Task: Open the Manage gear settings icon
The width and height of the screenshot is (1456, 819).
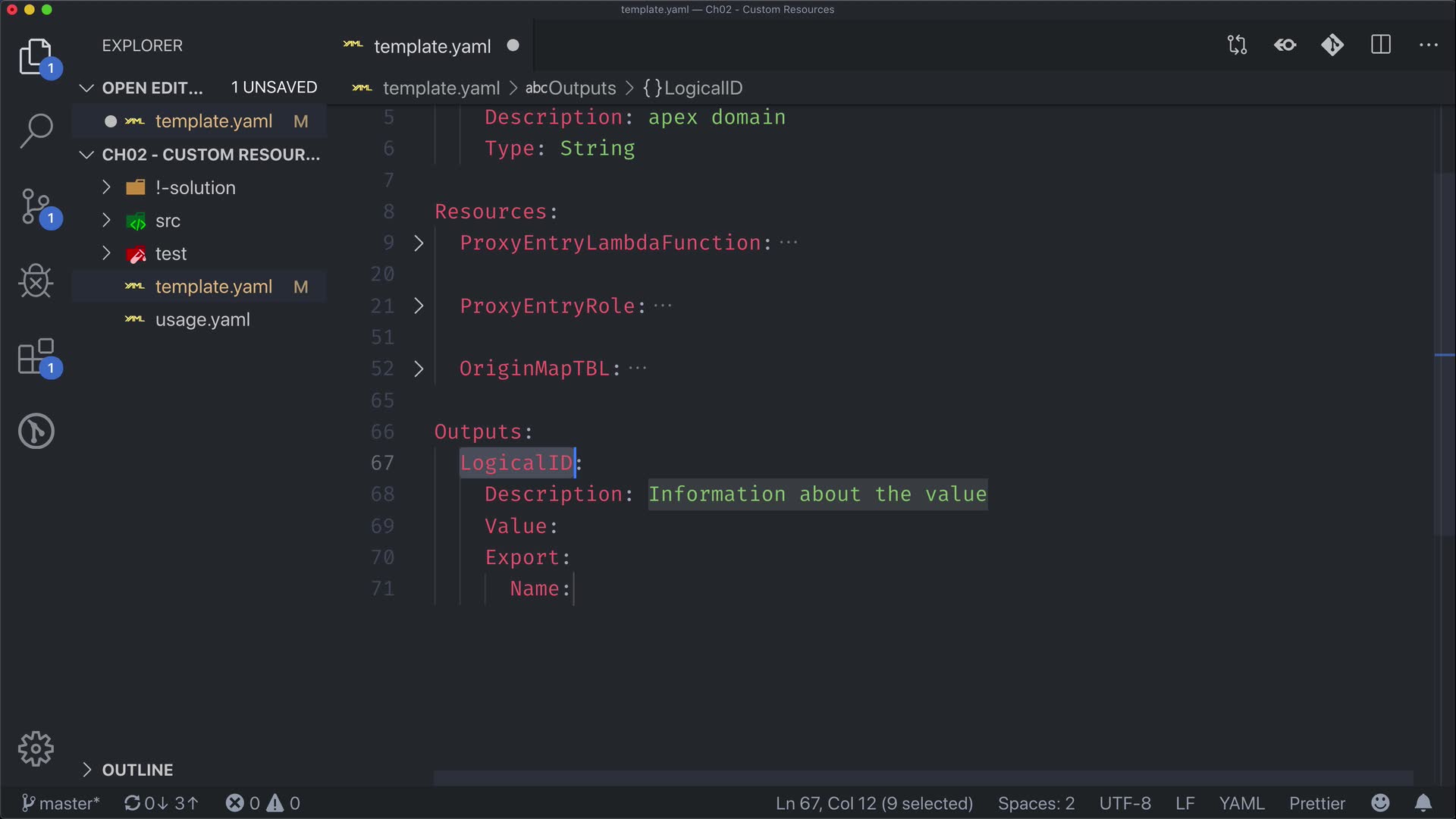Action: pyautogui.click(x=36, y=749)
